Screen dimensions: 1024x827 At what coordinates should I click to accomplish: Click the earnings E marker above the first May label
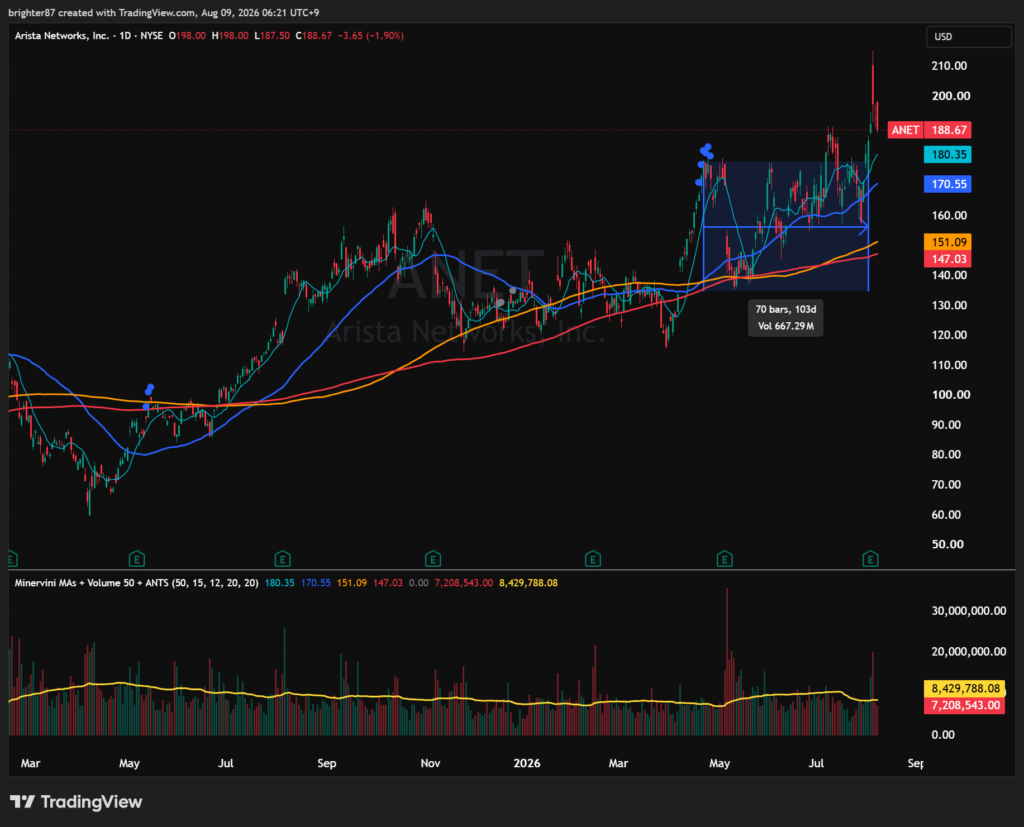[x=136, y=559]
